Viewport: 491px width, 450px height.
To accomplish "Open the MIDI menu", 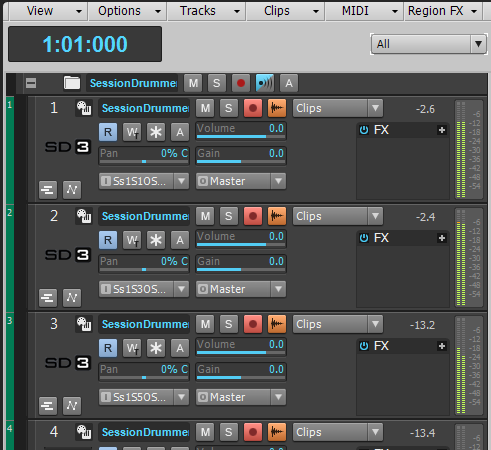I will 364,11.
